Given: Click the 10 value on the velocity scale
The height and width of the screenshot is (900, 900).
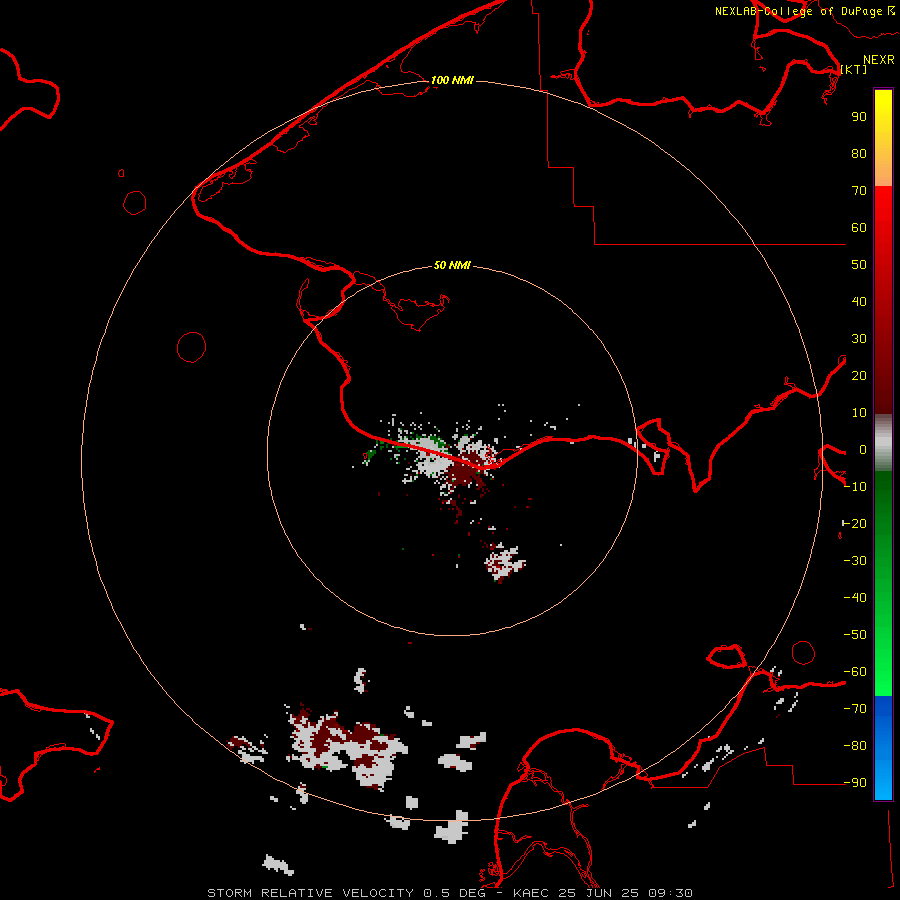Looking at the screenshot, I should 859,413.
